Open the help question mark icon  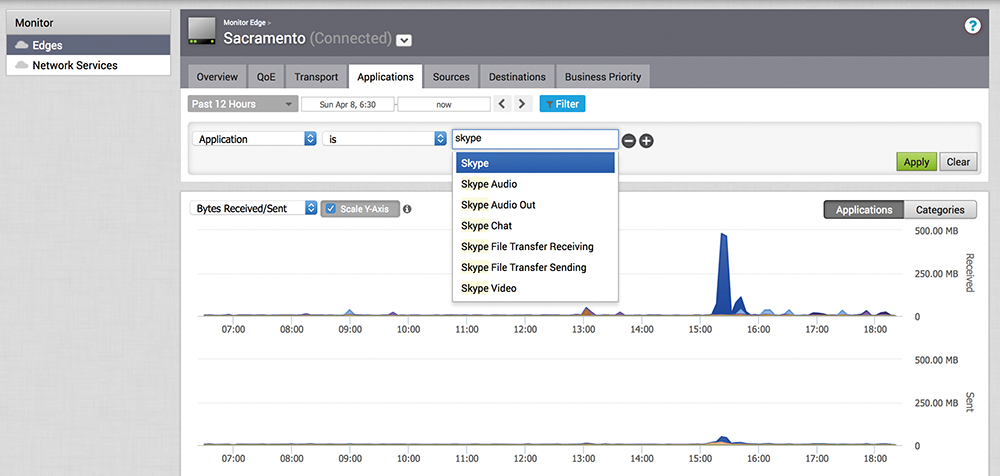972,26
